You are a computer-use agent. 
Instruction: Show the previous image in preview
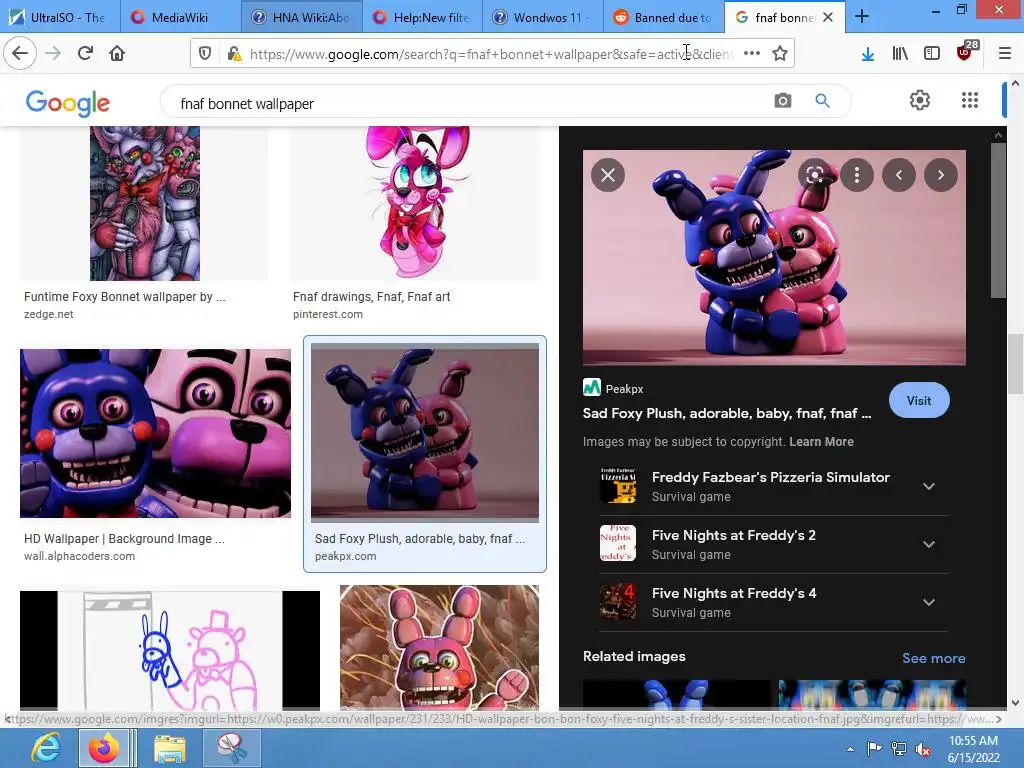pyautogui.click(x=899, y=175)
